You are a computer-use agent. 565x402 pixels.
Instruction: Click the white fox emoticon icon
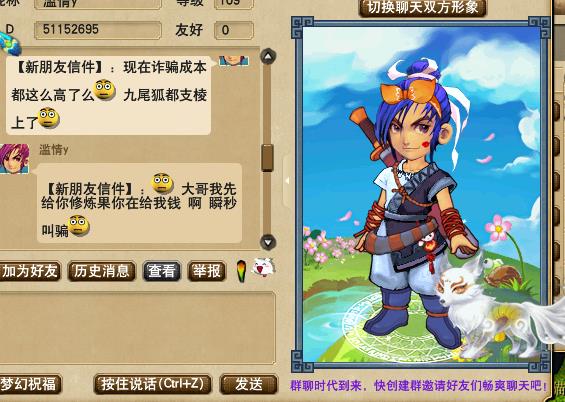(x=264, y=268)
